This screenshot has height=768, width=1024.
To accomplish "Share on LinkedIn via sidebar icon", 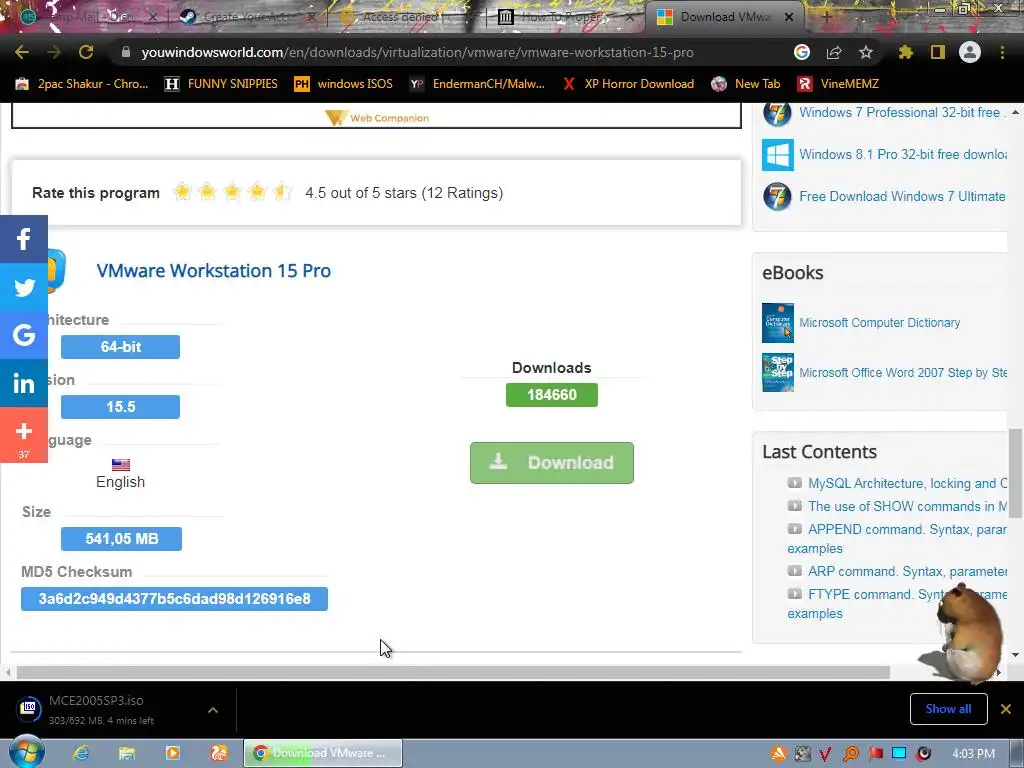I will pos(24,383).
